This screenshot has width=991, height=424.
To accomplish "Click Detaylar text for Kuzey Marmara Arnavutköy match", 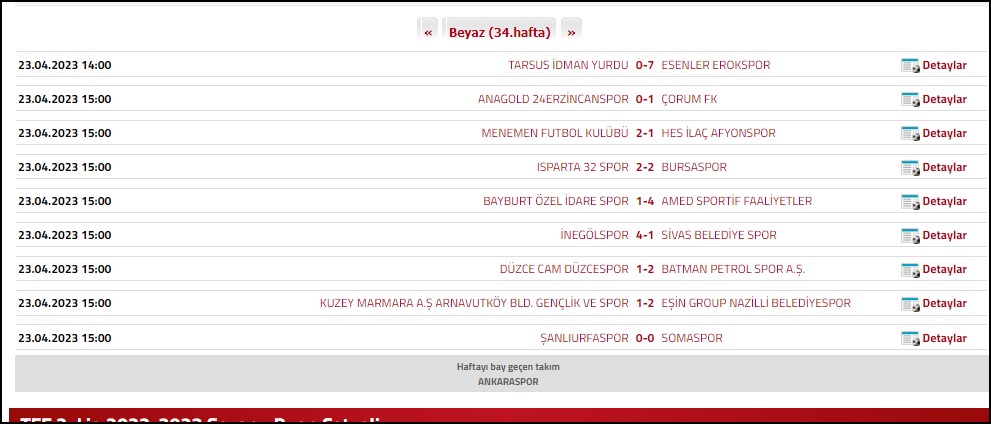I will pos(944,304).
